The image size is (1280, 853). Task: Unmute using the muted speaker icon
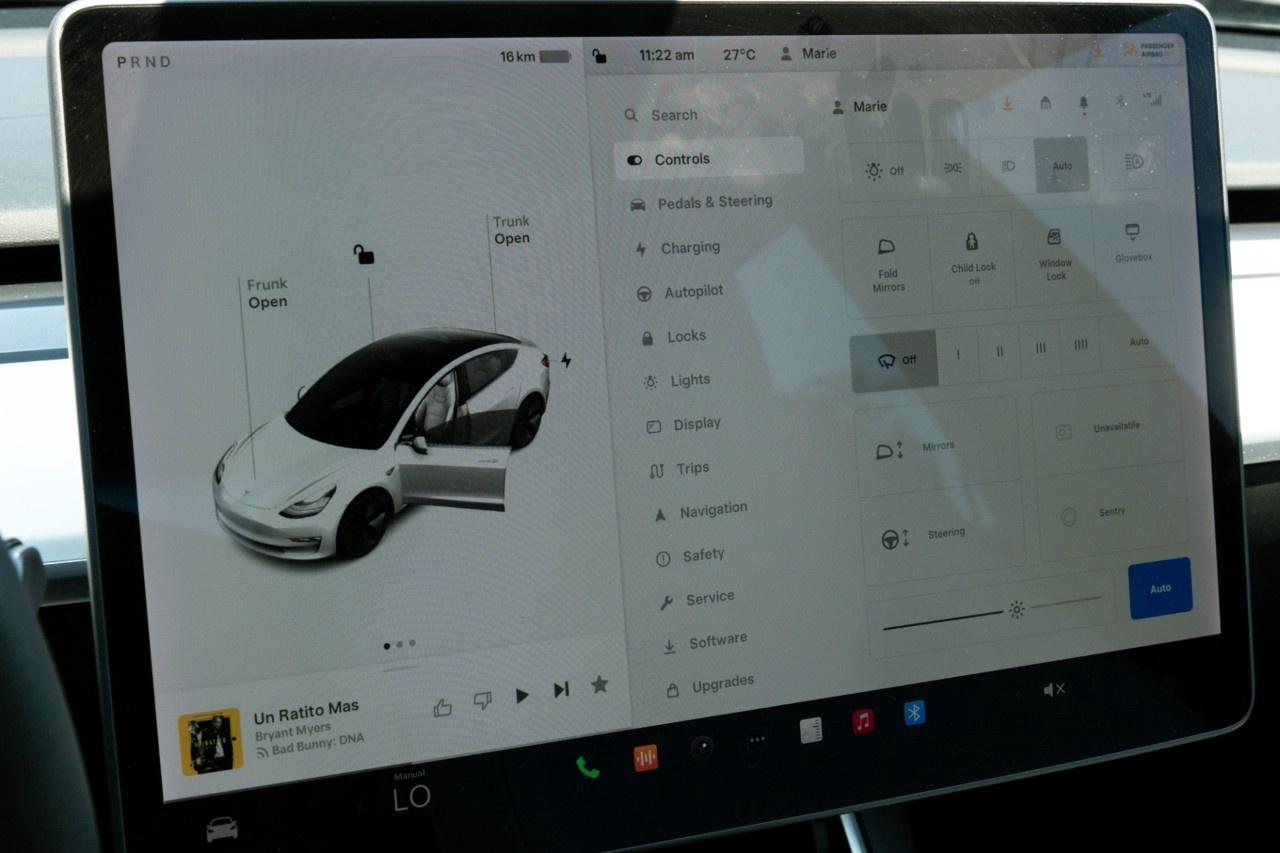[x=1054, y=689]
